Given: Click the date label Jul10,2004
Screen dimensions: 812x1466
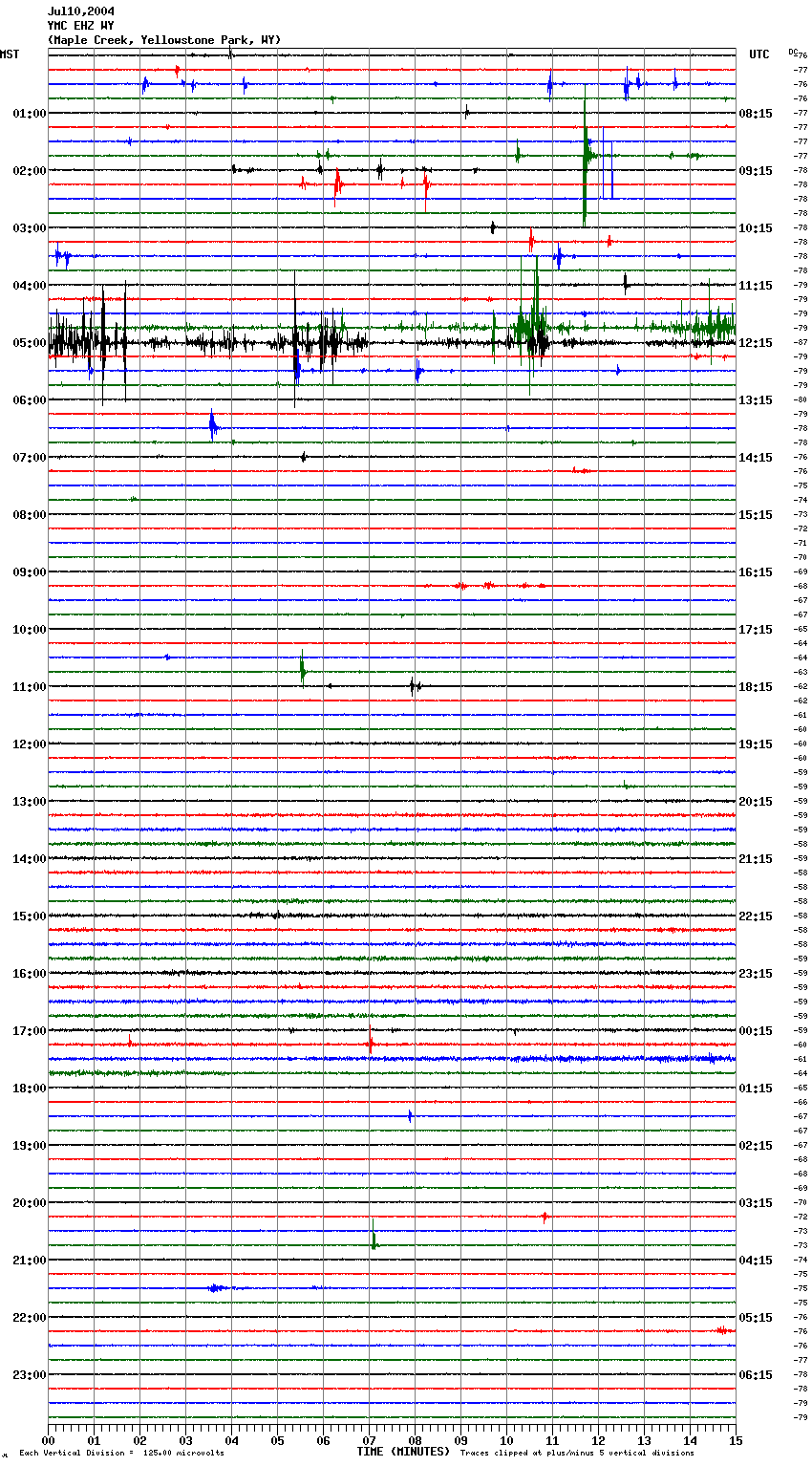Looking at the screenshot, I should (x=81, y=11).
